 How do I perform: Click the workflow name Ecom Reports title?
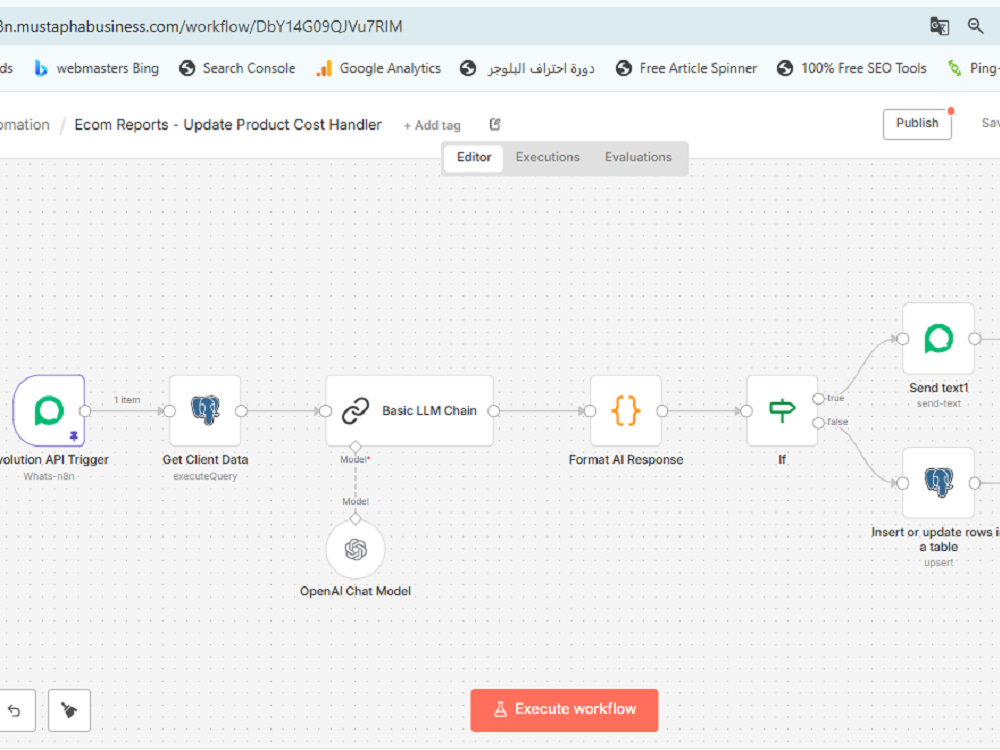pyautogui.click(x=228, y=124)
